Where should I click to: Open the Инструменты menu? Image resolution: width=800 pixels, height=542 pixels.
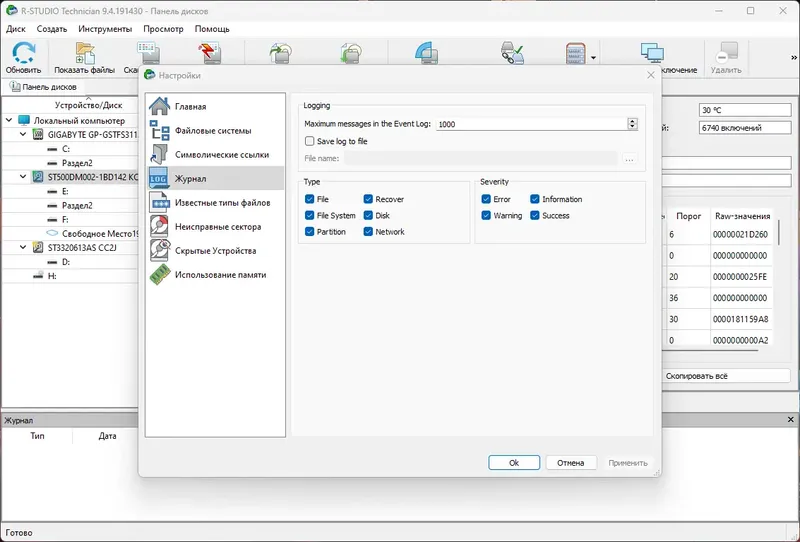pyautogui.click(x=105, y=29)
